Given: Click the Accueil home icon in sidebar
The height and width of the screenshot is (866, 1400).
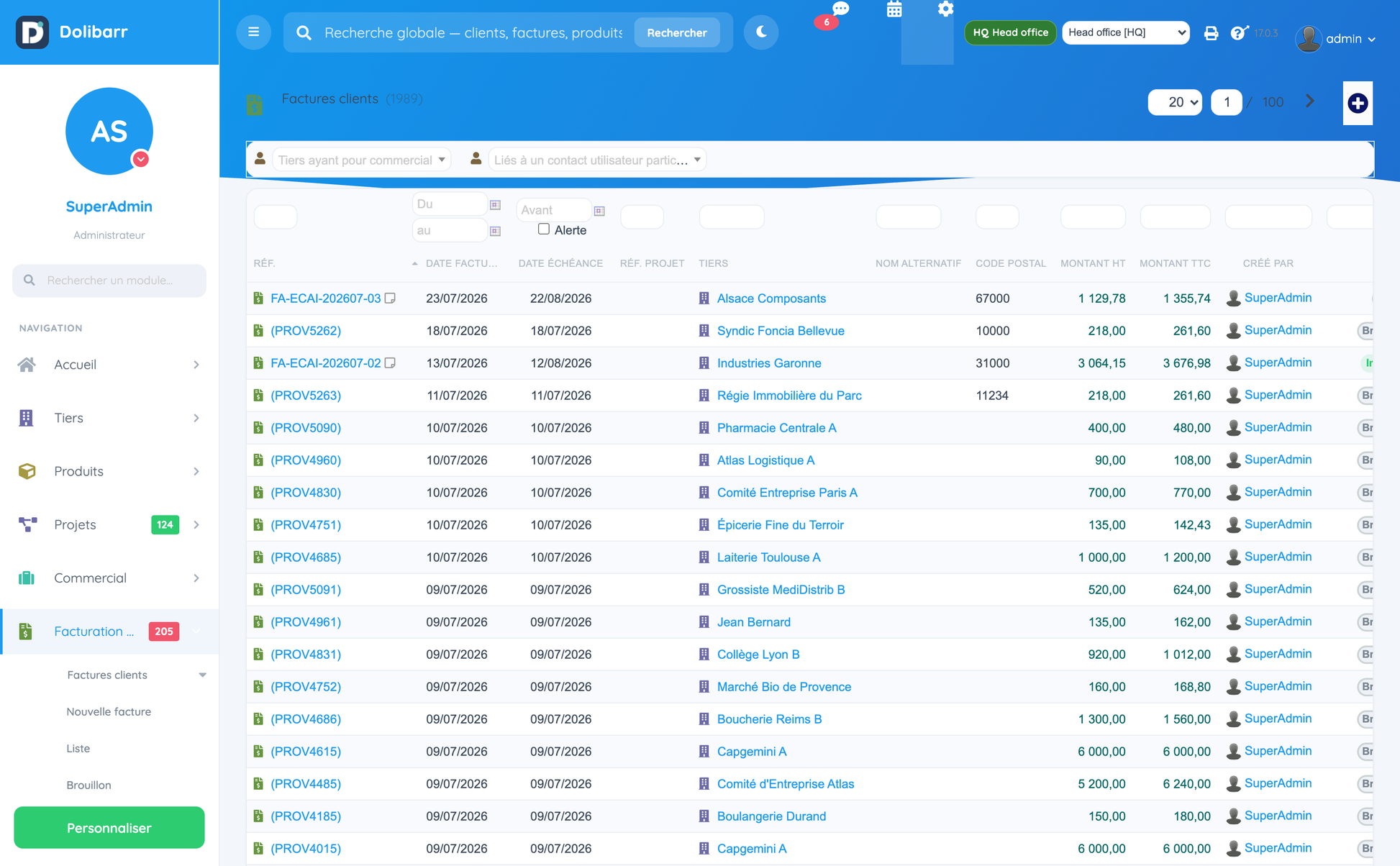Looking at the screenshot, I should point(27,365).
